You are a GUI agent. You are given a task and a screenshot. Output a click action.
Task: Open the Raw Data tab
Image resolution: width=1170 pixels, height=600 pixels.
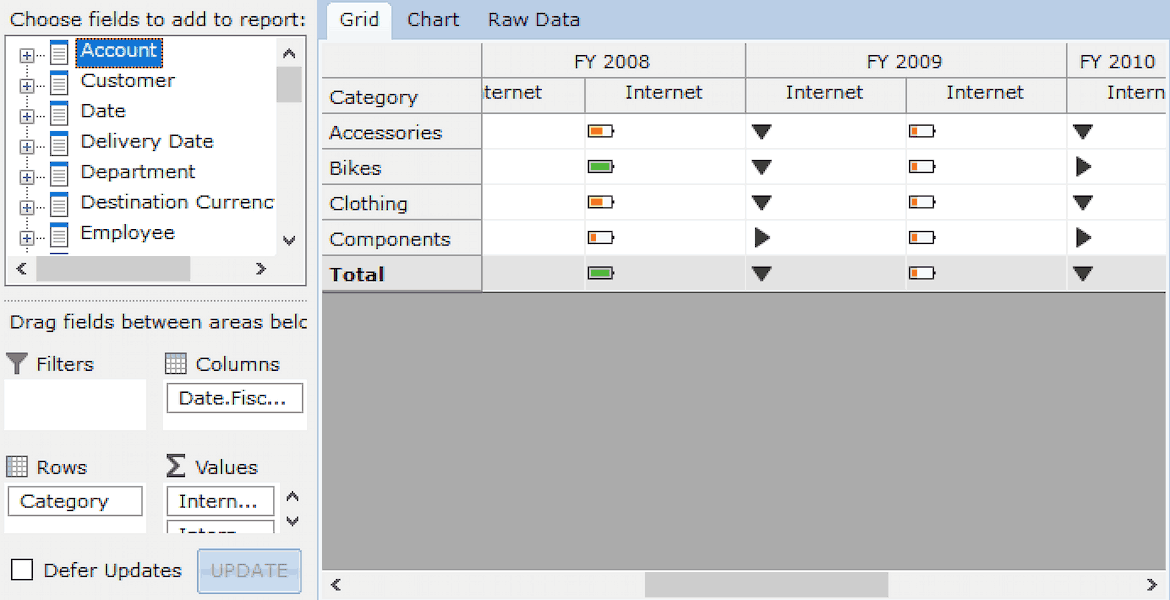coord(534,20)
